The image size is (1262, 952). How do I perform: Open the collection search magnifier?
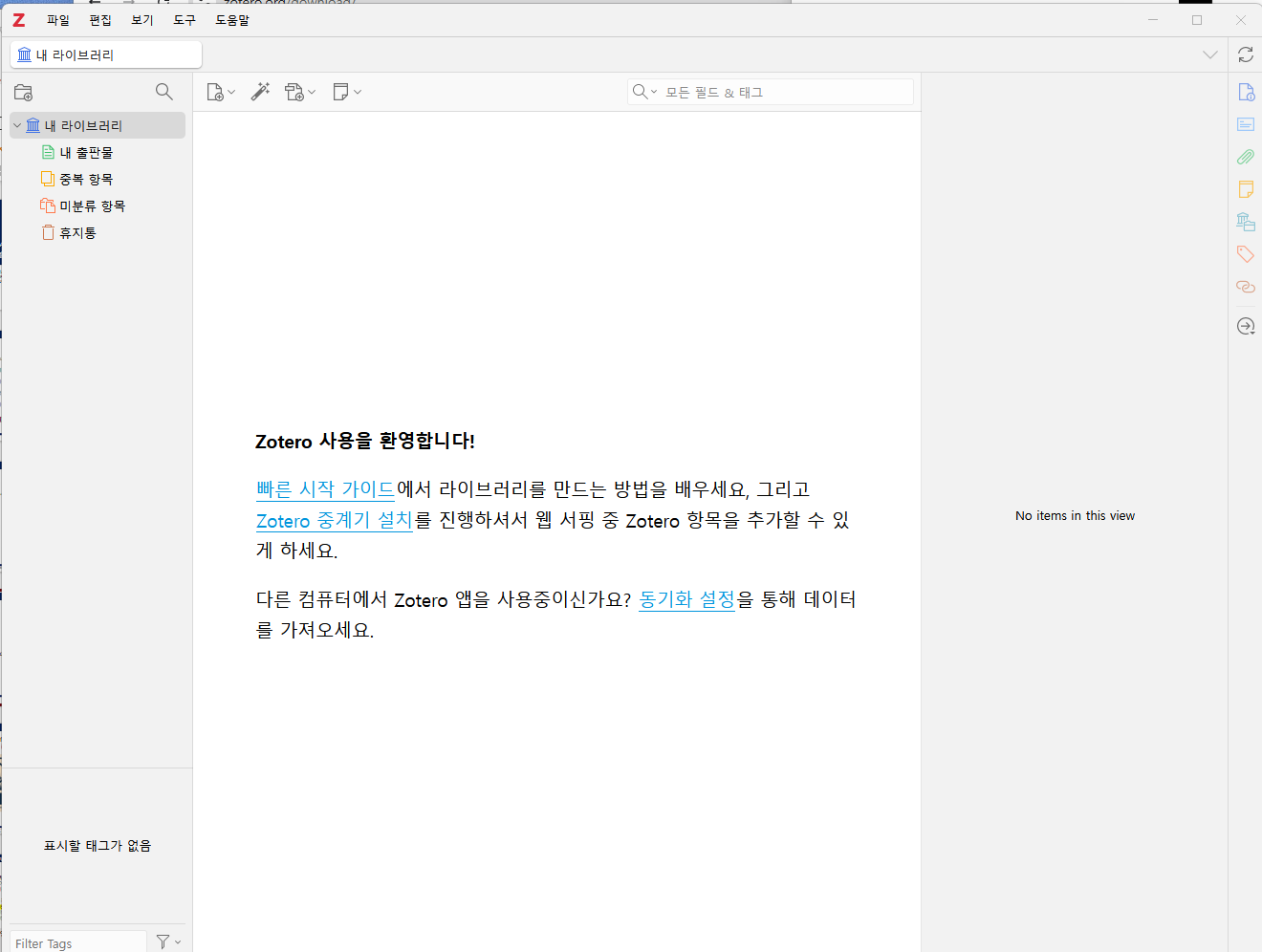(x=164, y=92)
